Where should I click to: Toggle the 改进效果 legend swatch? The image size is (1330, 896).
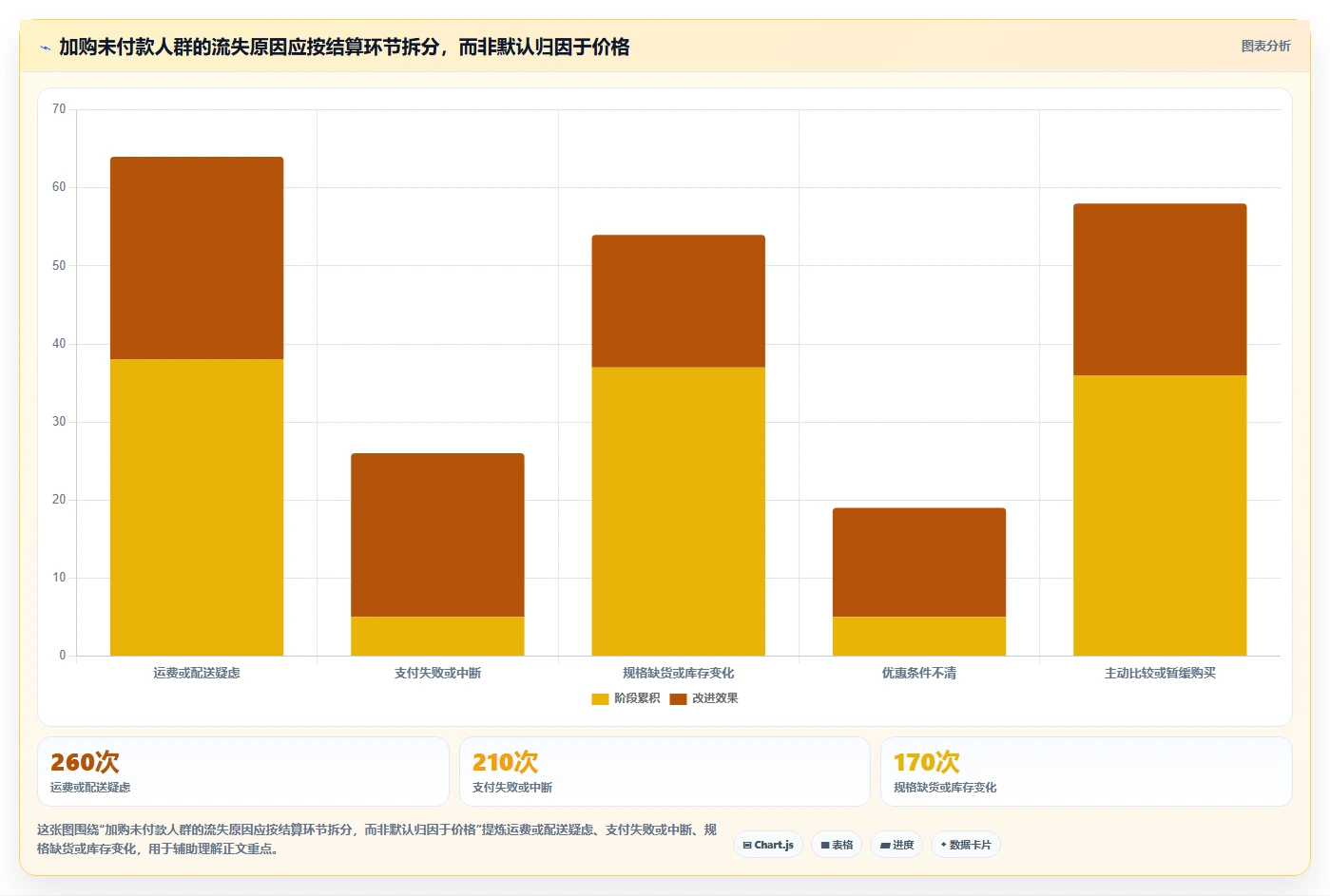(678, 699)
